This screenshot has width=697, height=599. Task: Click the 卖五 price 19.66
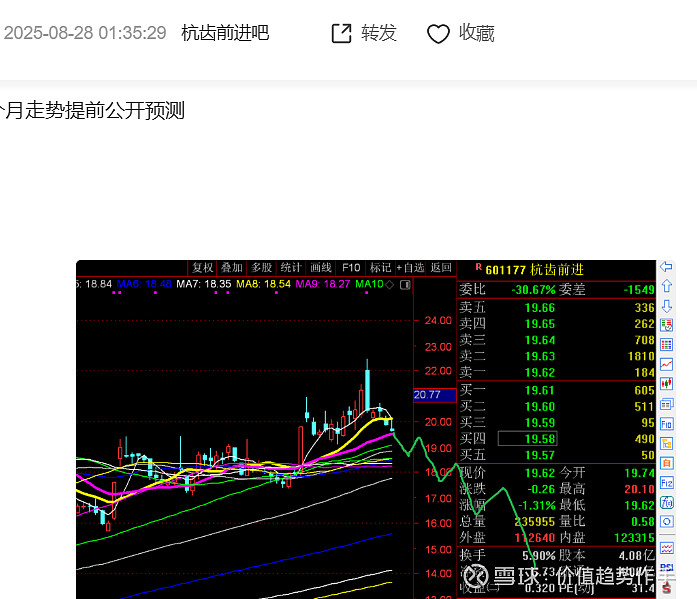pyautogui.click(x=540, y=308)
